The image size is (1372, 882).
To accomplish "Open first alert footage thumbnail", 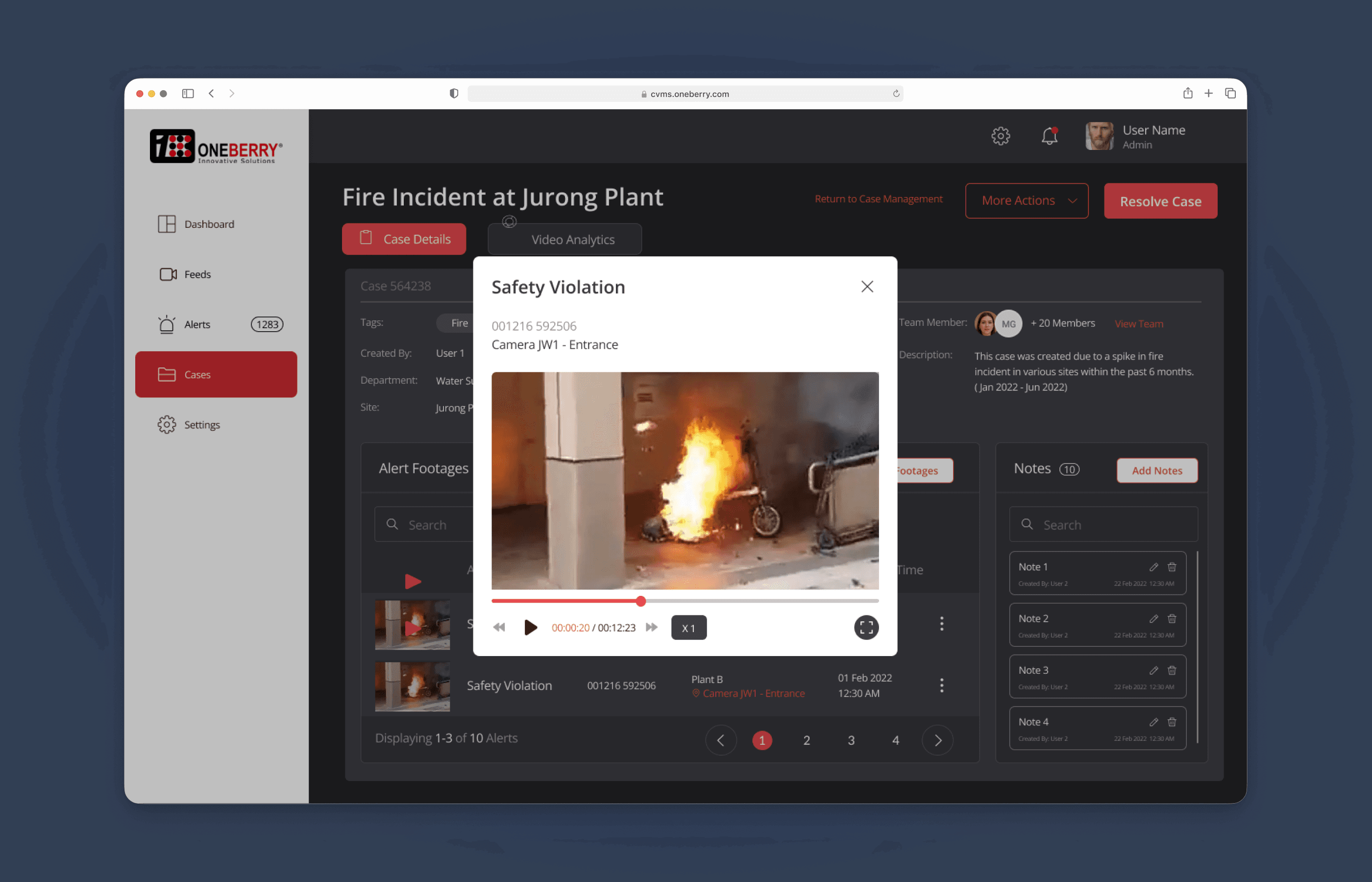I will (x=412, y=625).
